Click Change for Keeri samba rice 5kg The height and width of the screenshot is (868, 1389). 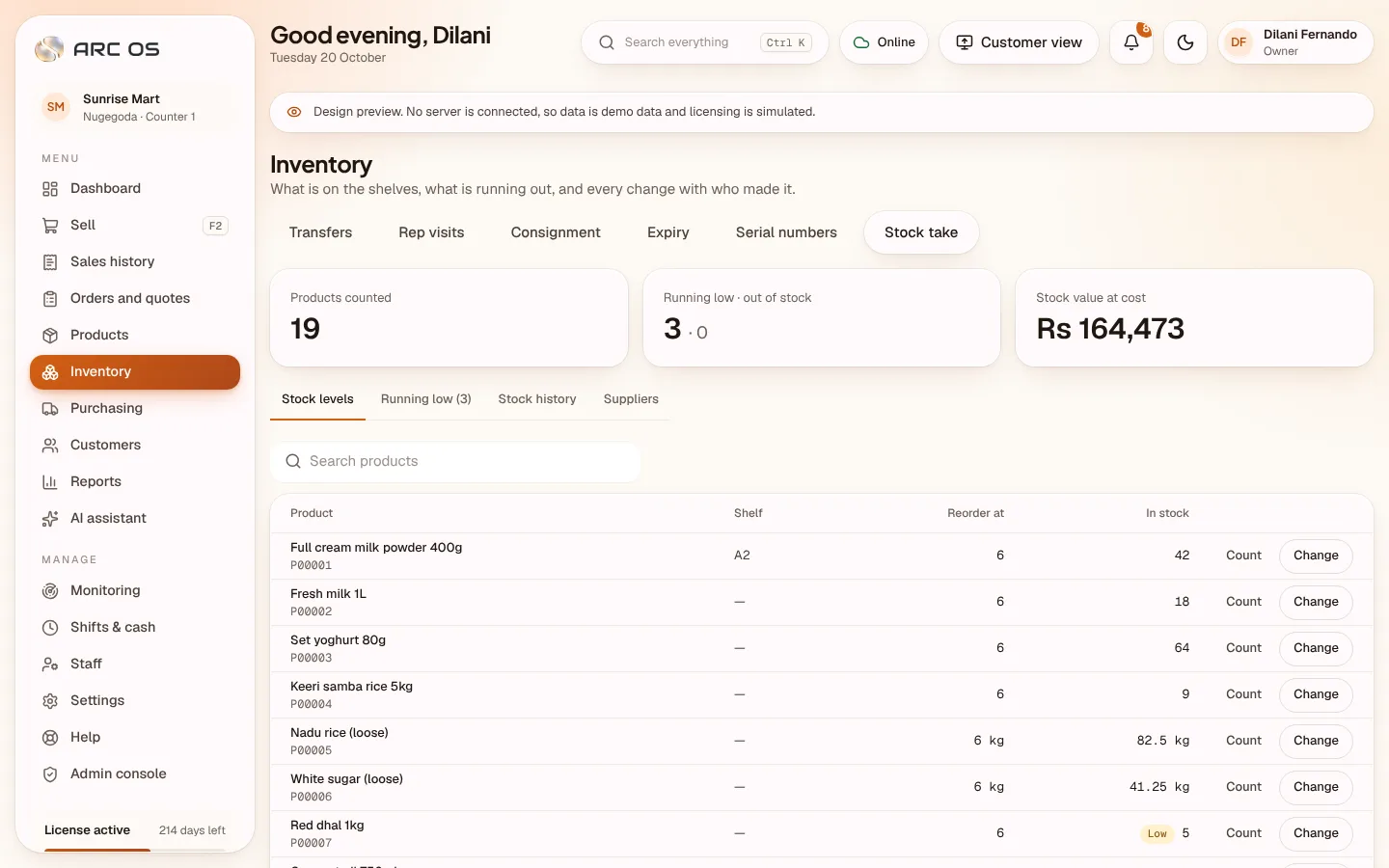click(x=1316, y=694)
